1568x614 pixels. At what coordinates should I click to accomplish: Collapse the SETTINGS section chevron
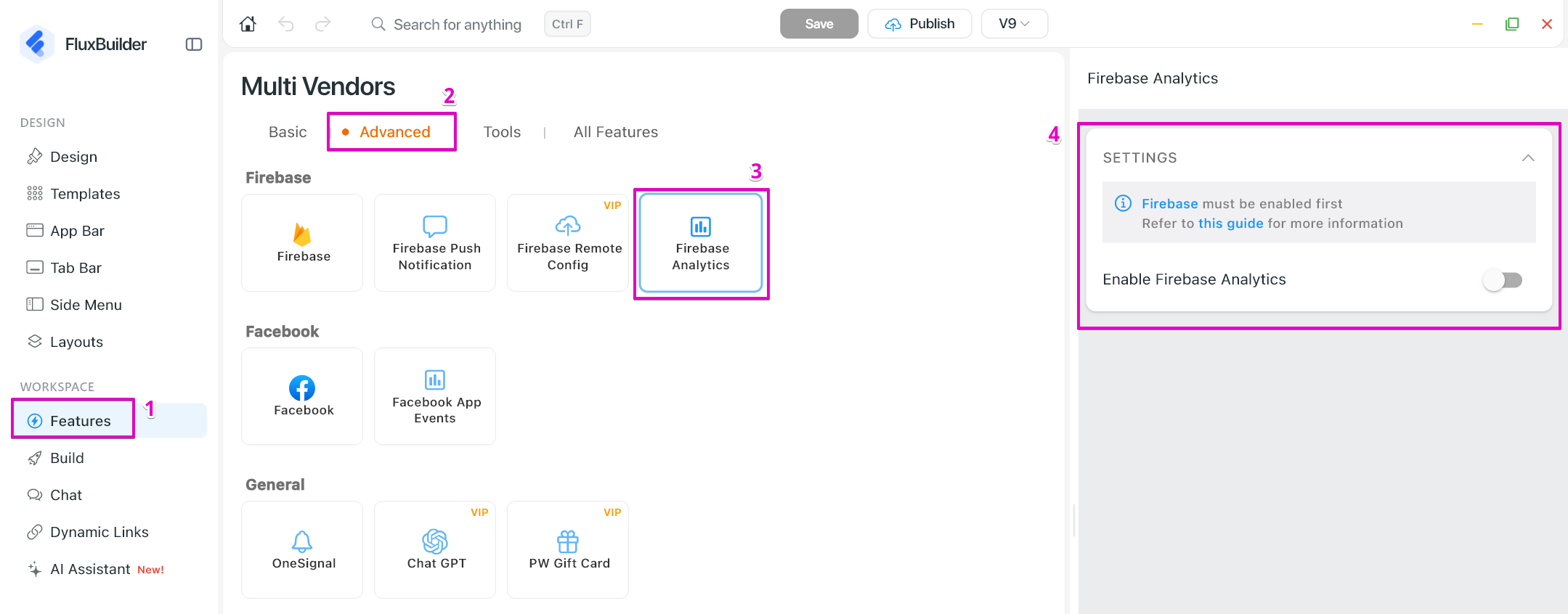pyautogui.click(x=1528, y=158)
